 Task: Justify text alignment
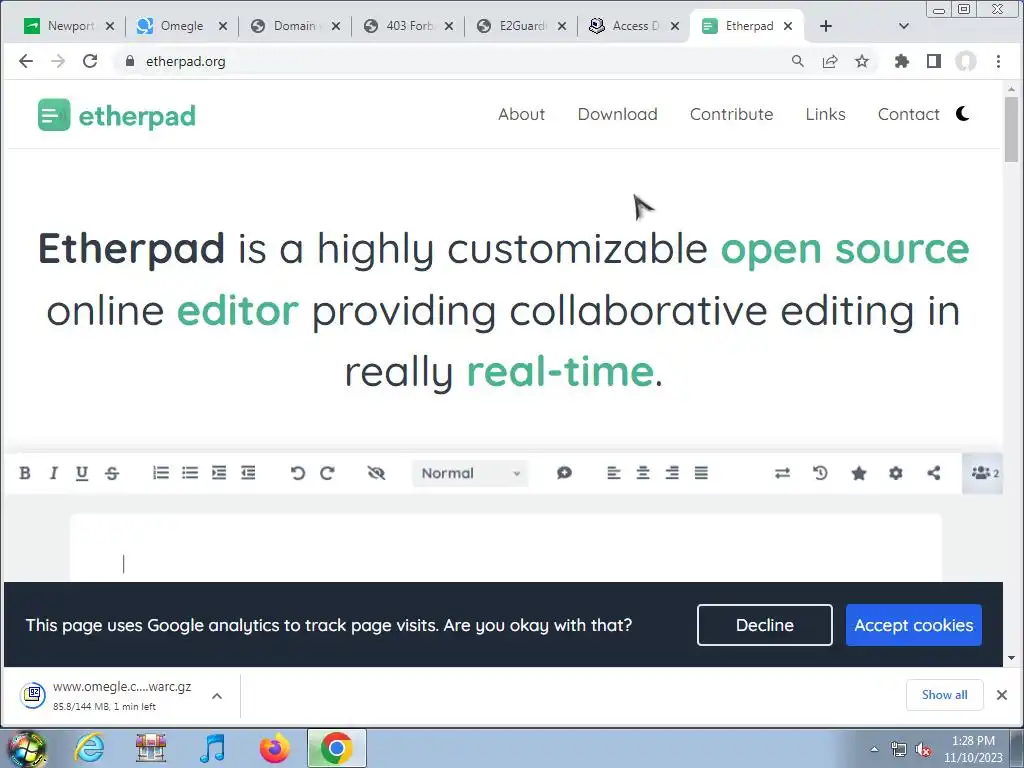coord(701,473)
